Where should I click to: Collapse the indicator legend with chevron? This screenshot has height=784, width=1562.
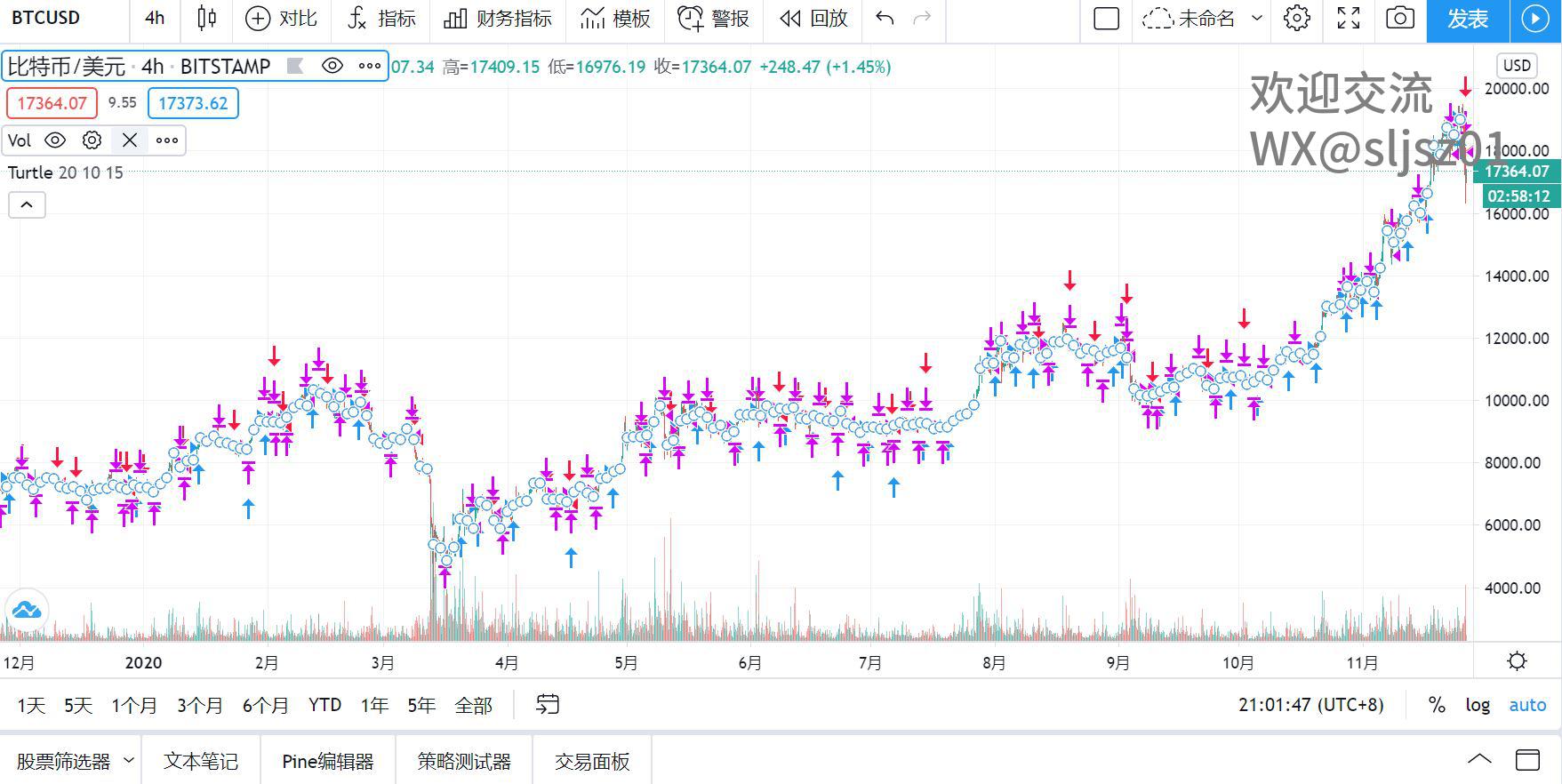point(27,205)
